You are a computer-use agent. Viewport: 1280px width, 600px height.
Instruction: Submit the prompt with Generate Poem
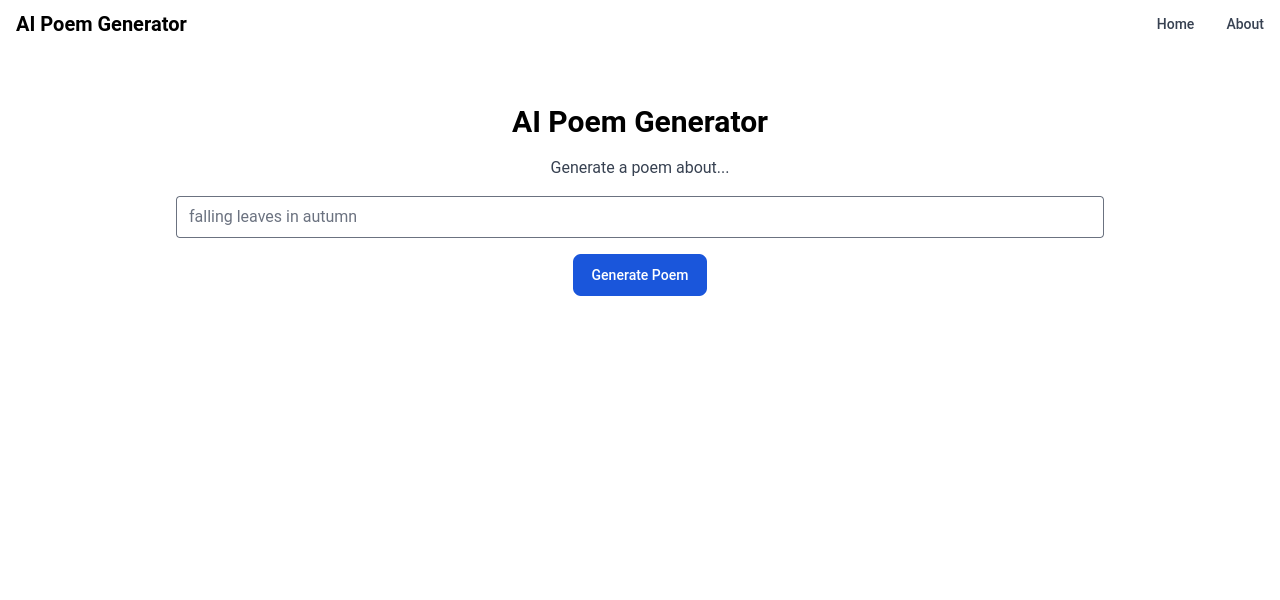[640, 275]
